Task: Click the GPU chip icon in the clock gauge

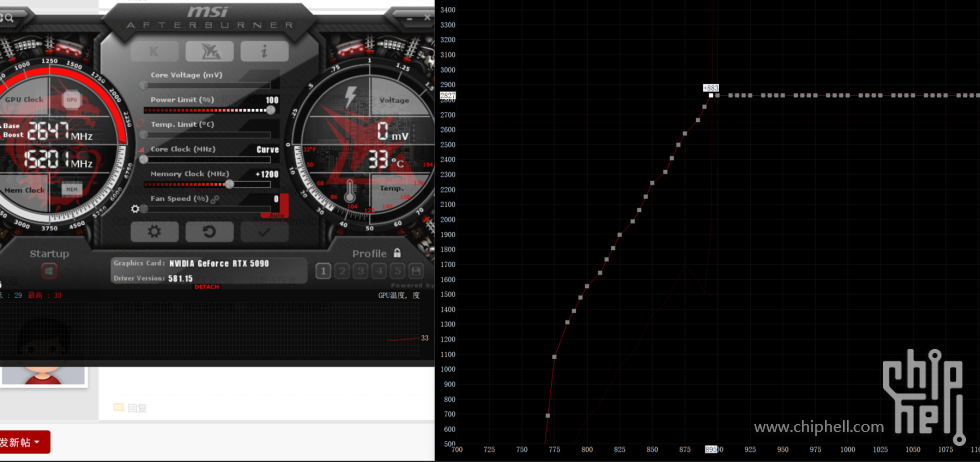Action: [72, 99]
